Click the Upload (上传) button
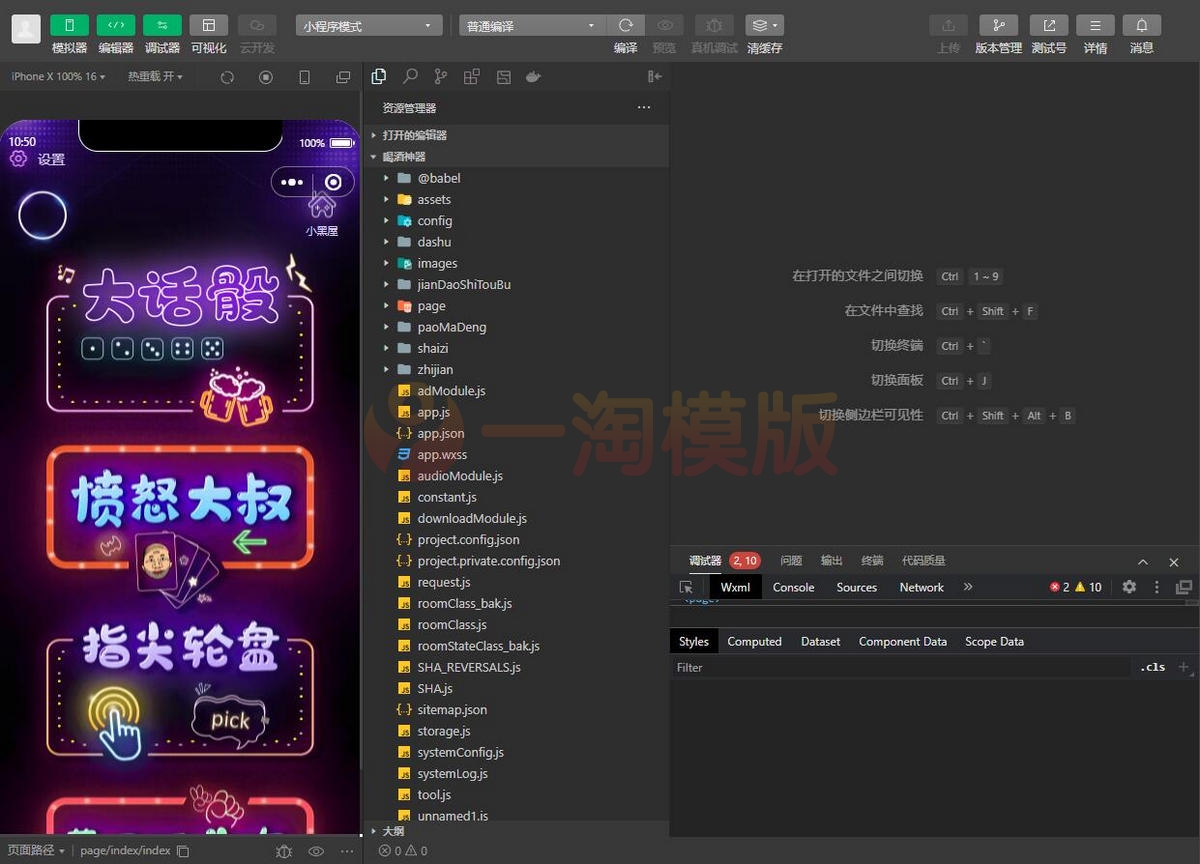The width and height of the screenshot is (1200, 864). 948,25
